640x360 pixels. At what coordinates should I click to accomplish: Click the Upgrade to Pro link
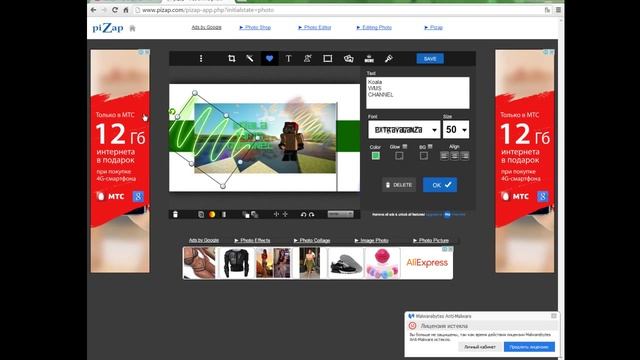445,214
